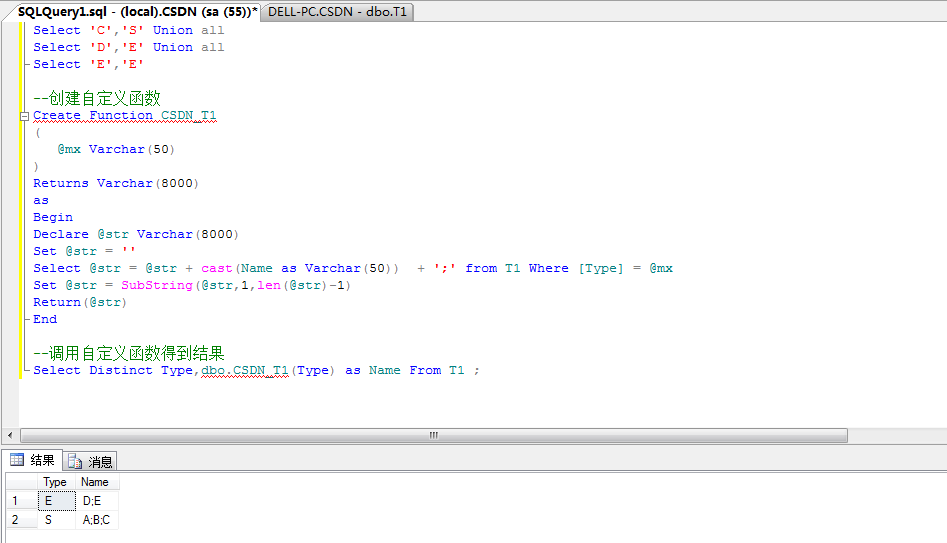Click the results grid top-left corner cell
The width and height of the screenshot is (947, 543).
18,482
